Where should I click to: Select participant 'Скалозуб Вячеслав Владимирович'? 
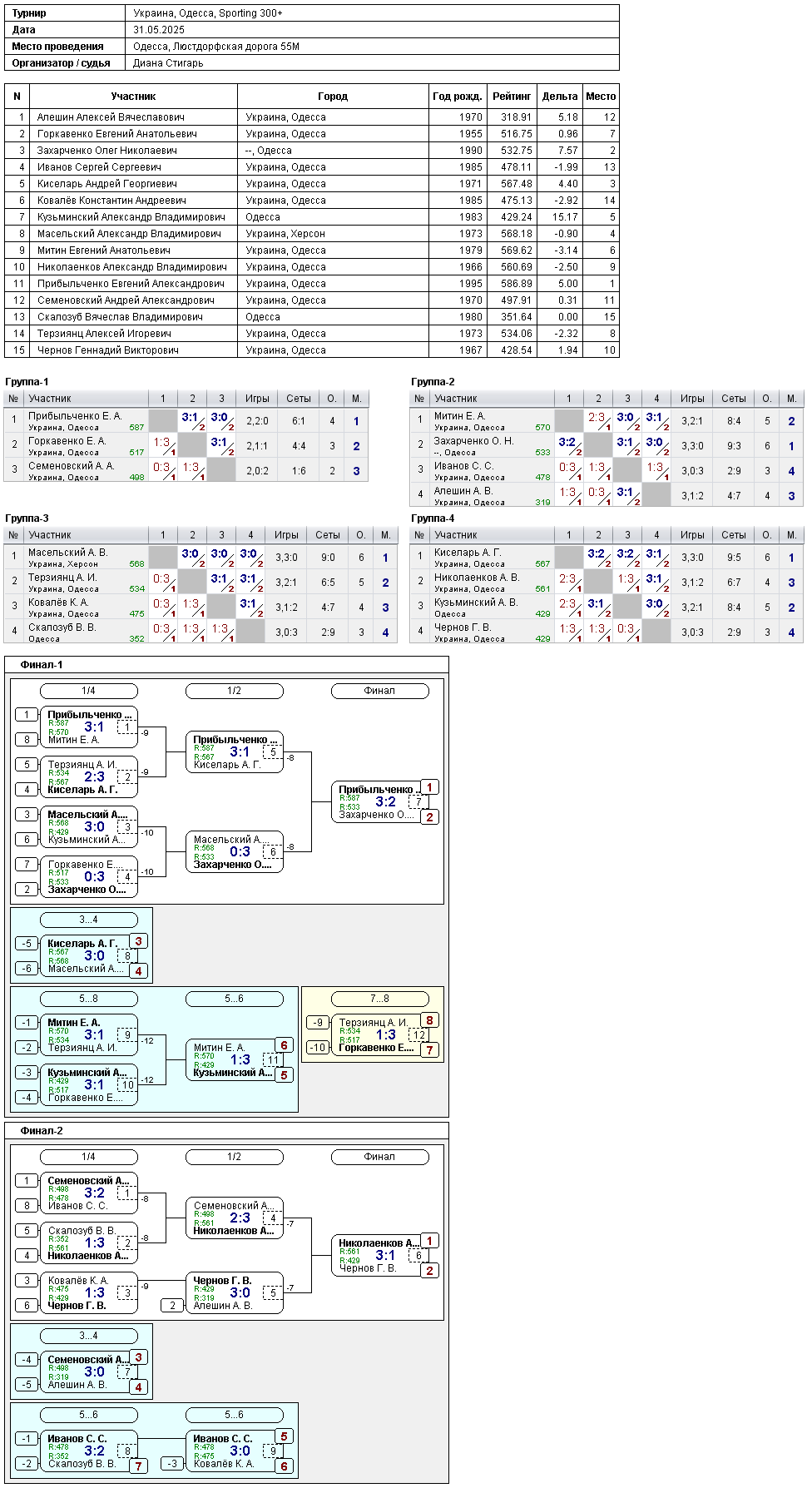120,317
